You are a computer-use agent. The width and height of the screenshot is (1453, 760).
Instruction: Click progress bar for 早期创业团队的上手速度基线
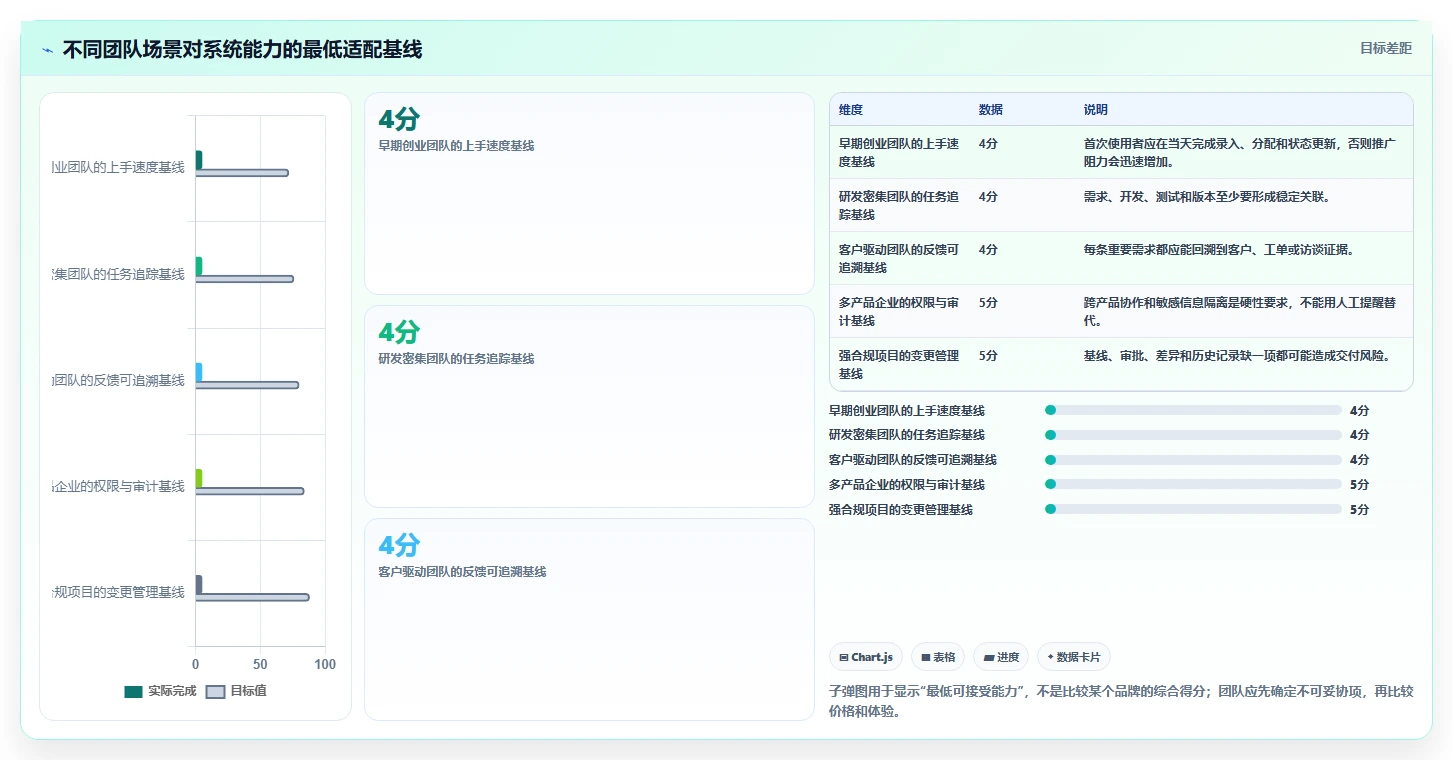pyautogui.click(x=1193, y=410)
